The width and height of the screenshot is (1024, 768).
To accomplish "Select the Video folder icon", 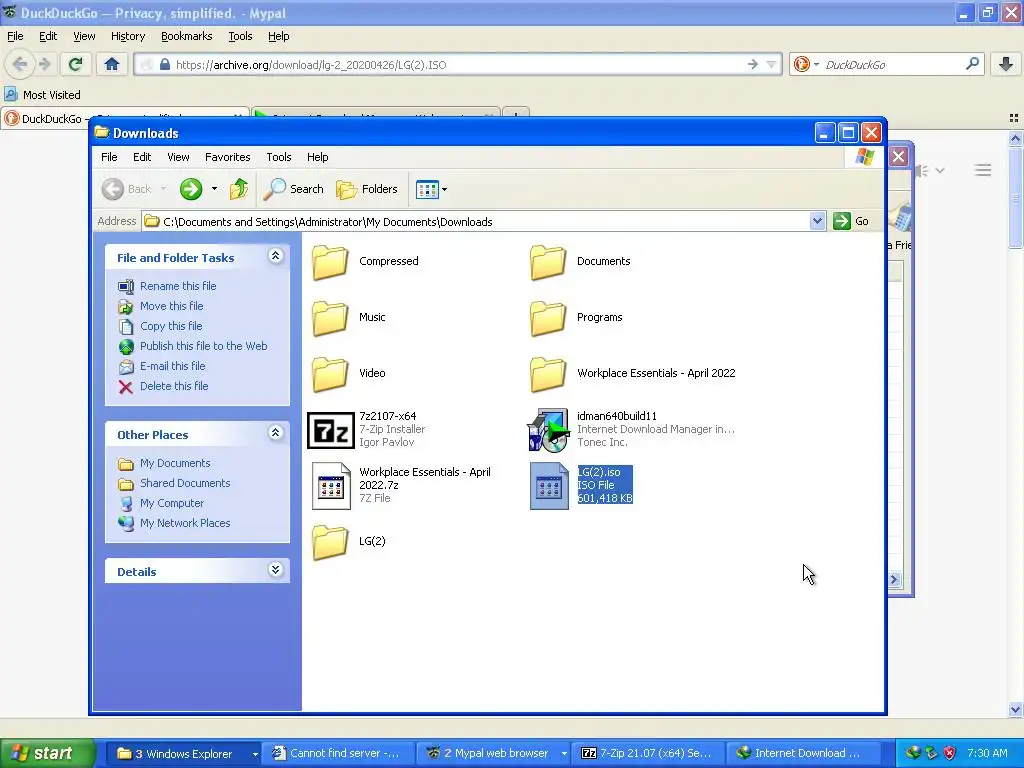I will coord(330,374).
